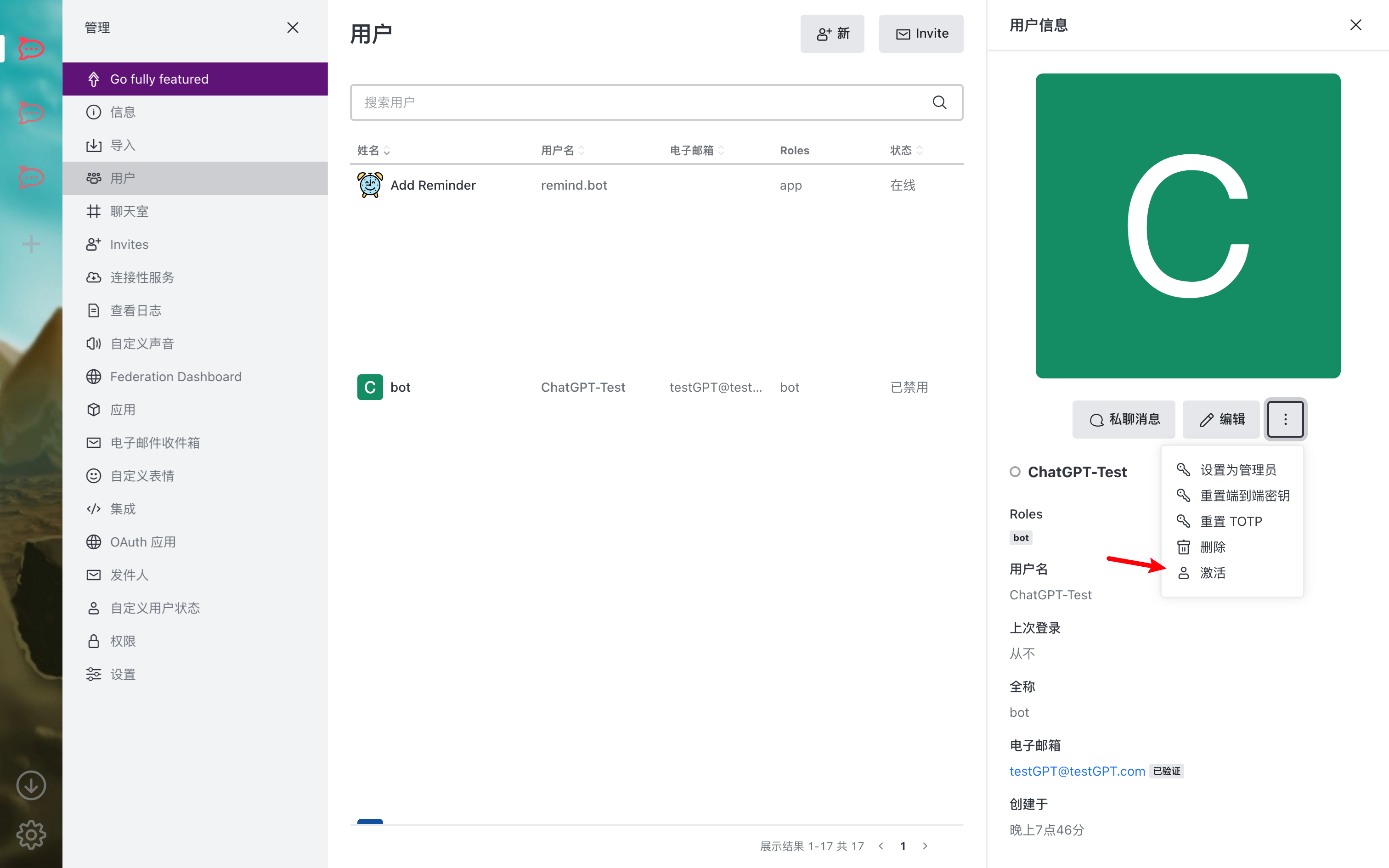Select the bot ChatGPT-Test user row
1389x868 pixels.
(657, 387)
